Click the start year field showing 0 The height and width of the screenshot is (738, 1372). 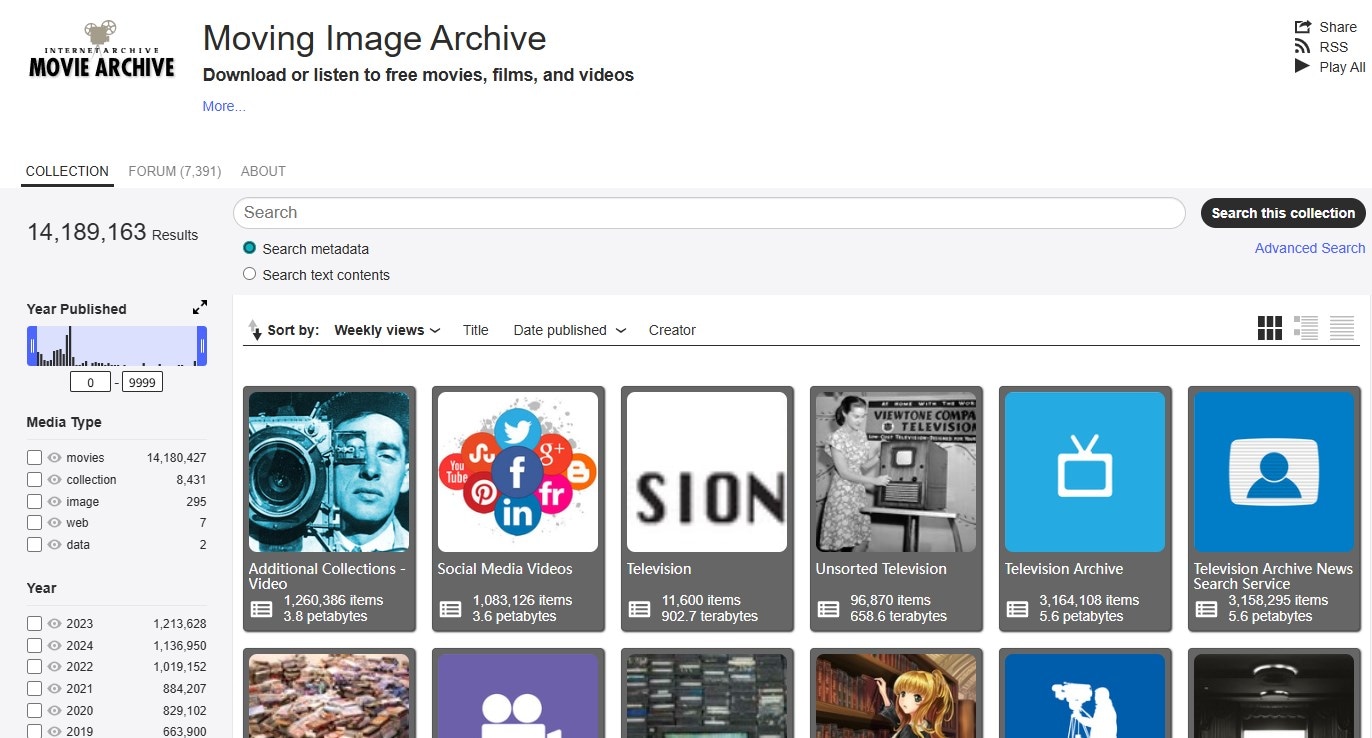click(x=91, y=382)
